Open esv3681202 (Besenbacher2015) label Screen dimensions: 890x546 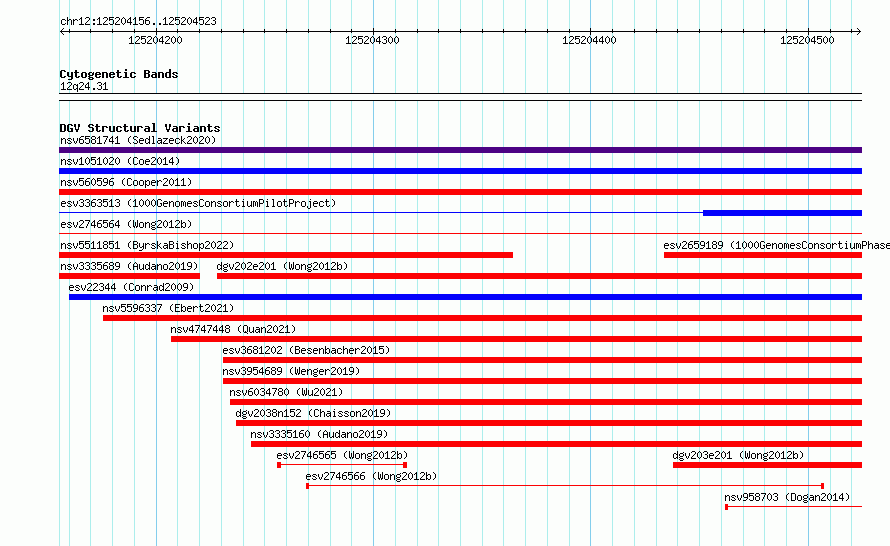[x=307, y=350]
